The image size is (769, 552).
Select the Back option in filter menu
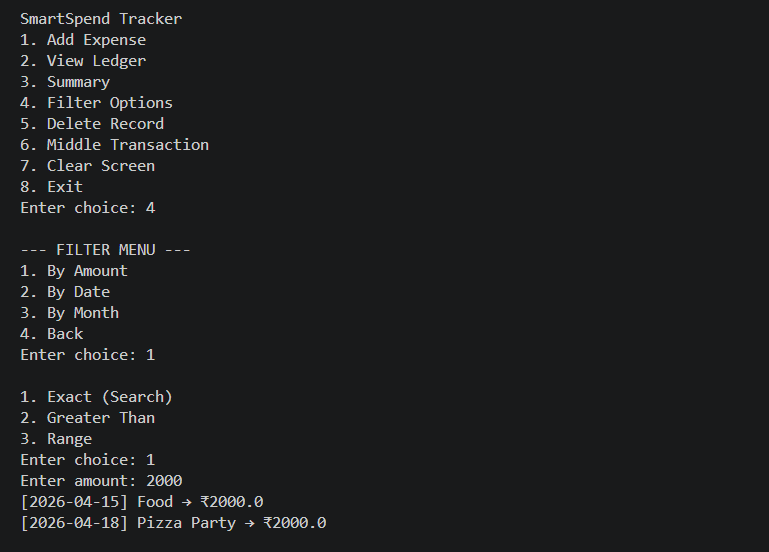click(x=52, y=334)
